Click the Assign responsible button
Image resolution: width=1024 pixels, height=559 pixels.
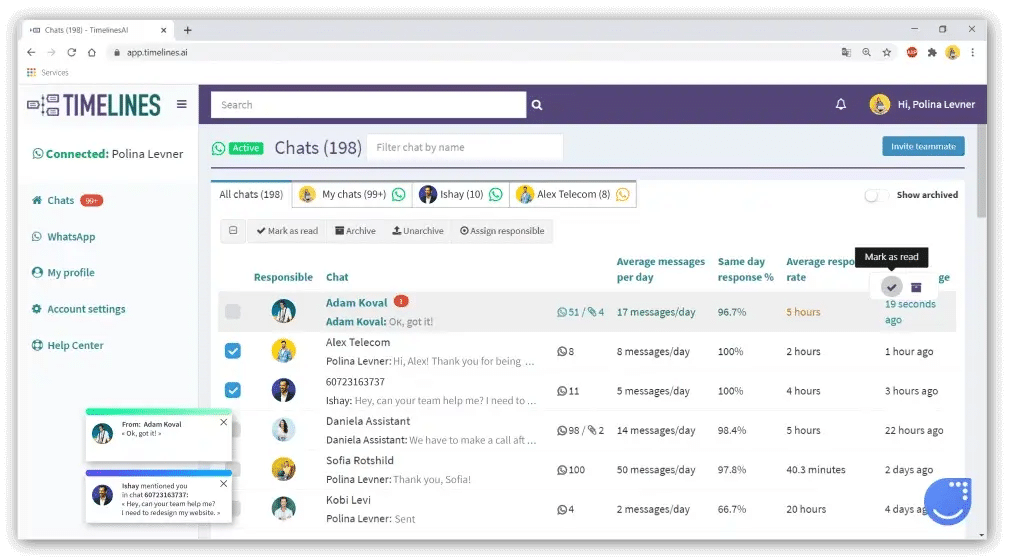[502, 231]
